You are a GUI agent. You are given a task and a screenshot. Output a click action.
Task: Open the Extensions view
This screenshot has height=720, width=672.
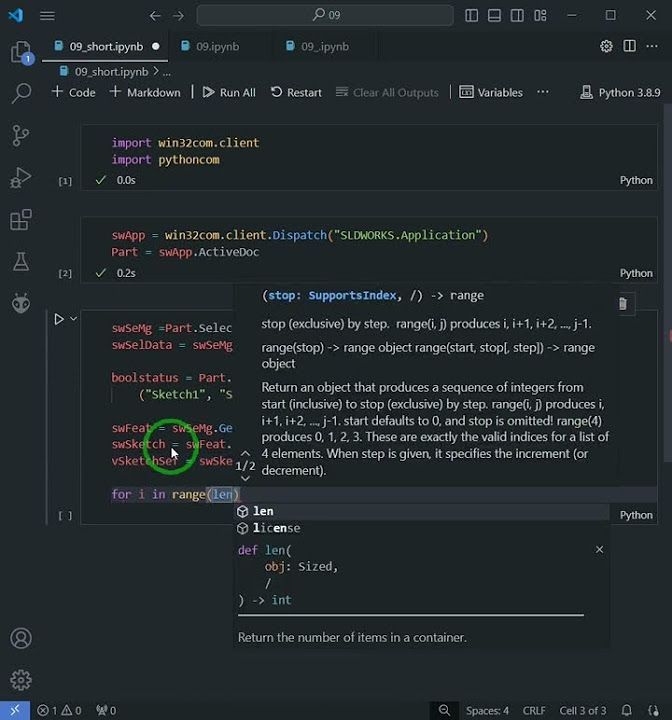(21, 220)
